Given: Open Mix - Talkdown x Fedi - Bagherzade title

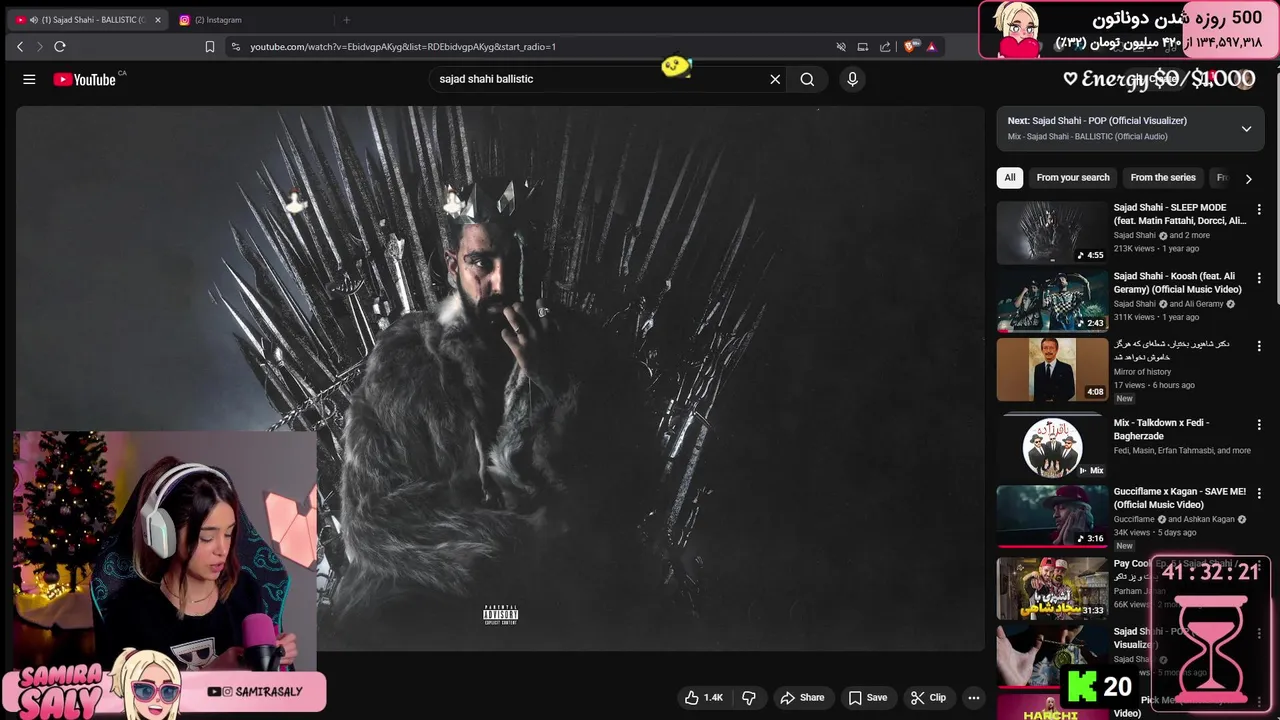Looking at the screenshot, I should [x=1162, y=429].
